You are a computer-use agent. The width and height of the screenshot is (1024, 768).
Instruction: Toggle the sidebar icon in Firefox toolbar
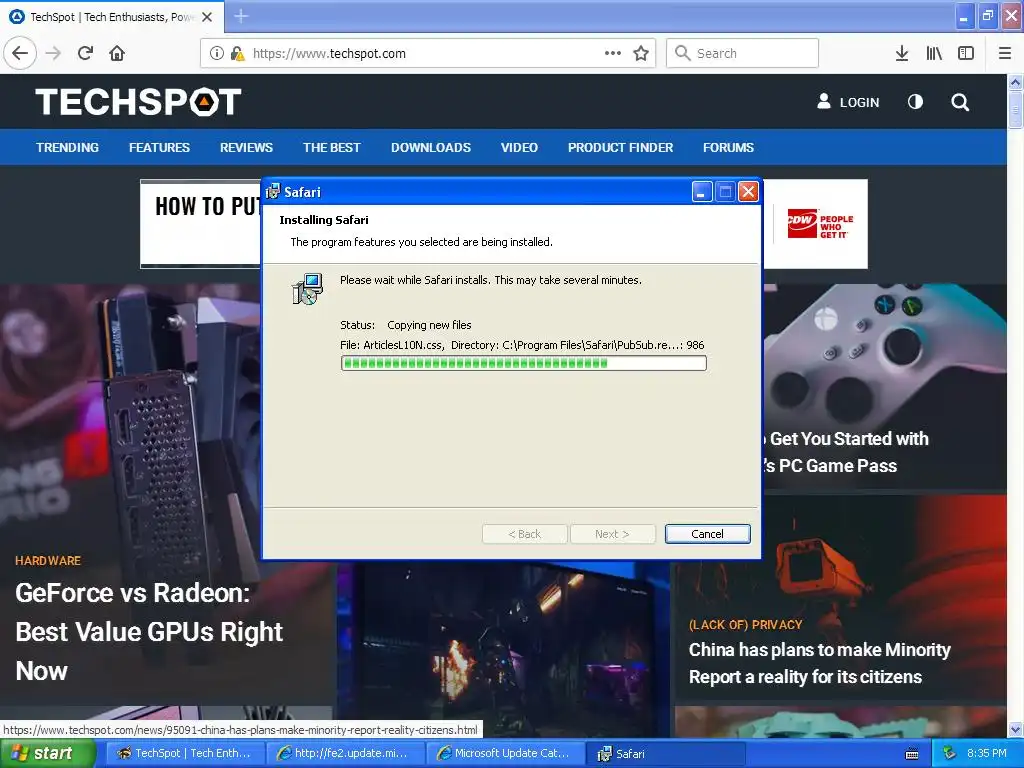[x=966, y=53]
